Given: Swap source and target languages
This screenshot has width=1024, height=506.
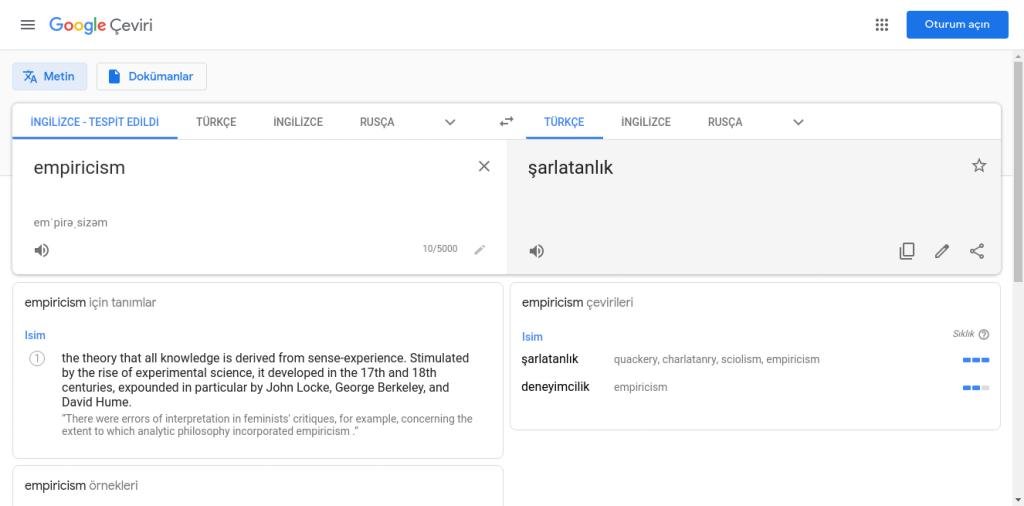Looking at the screenshot, I should pyautogui.click(x=507, y=122).
